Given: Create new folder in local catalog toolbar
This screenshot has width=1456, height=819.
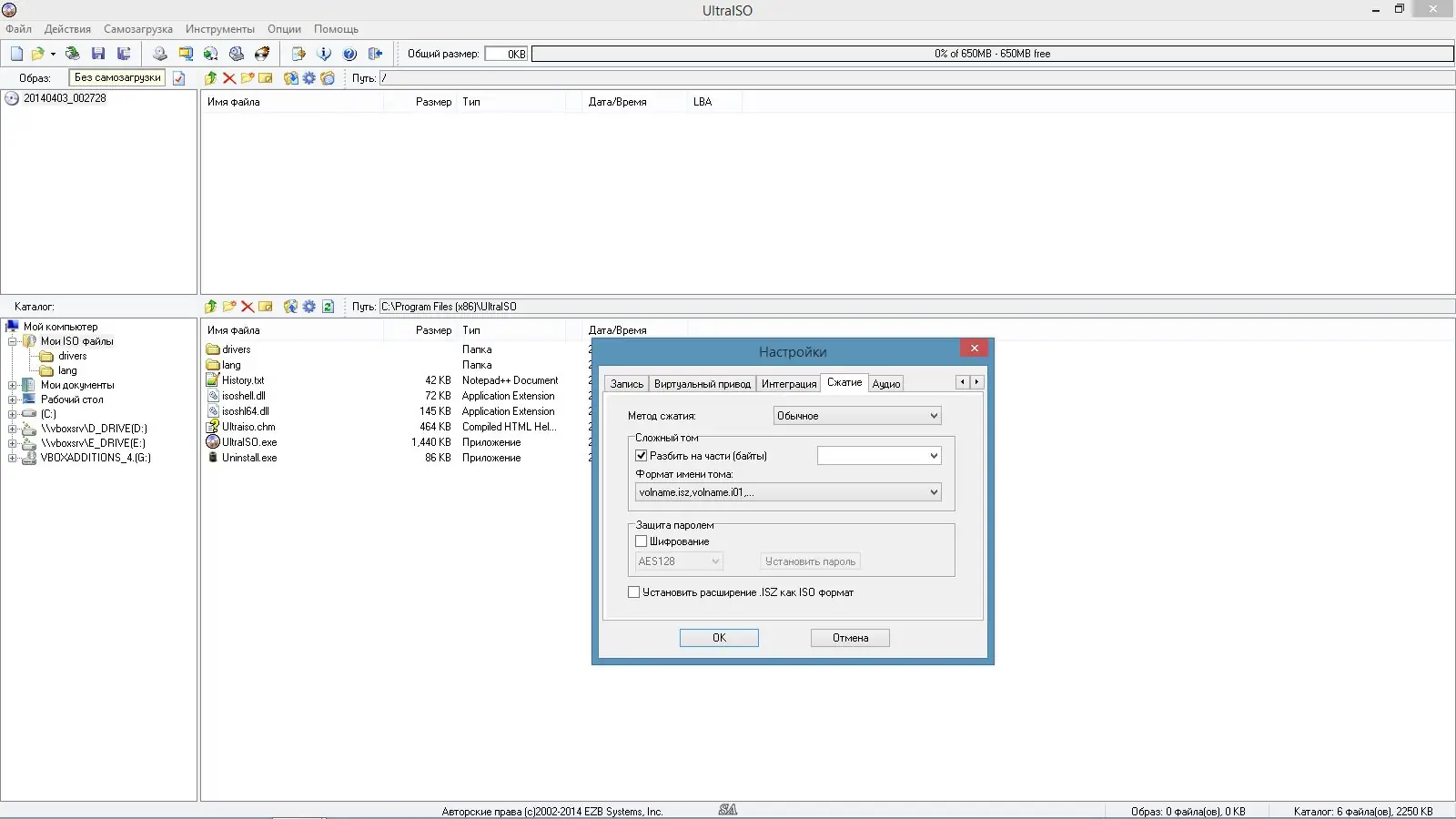Looking at the screenshot, I should (x=229, y=307).
